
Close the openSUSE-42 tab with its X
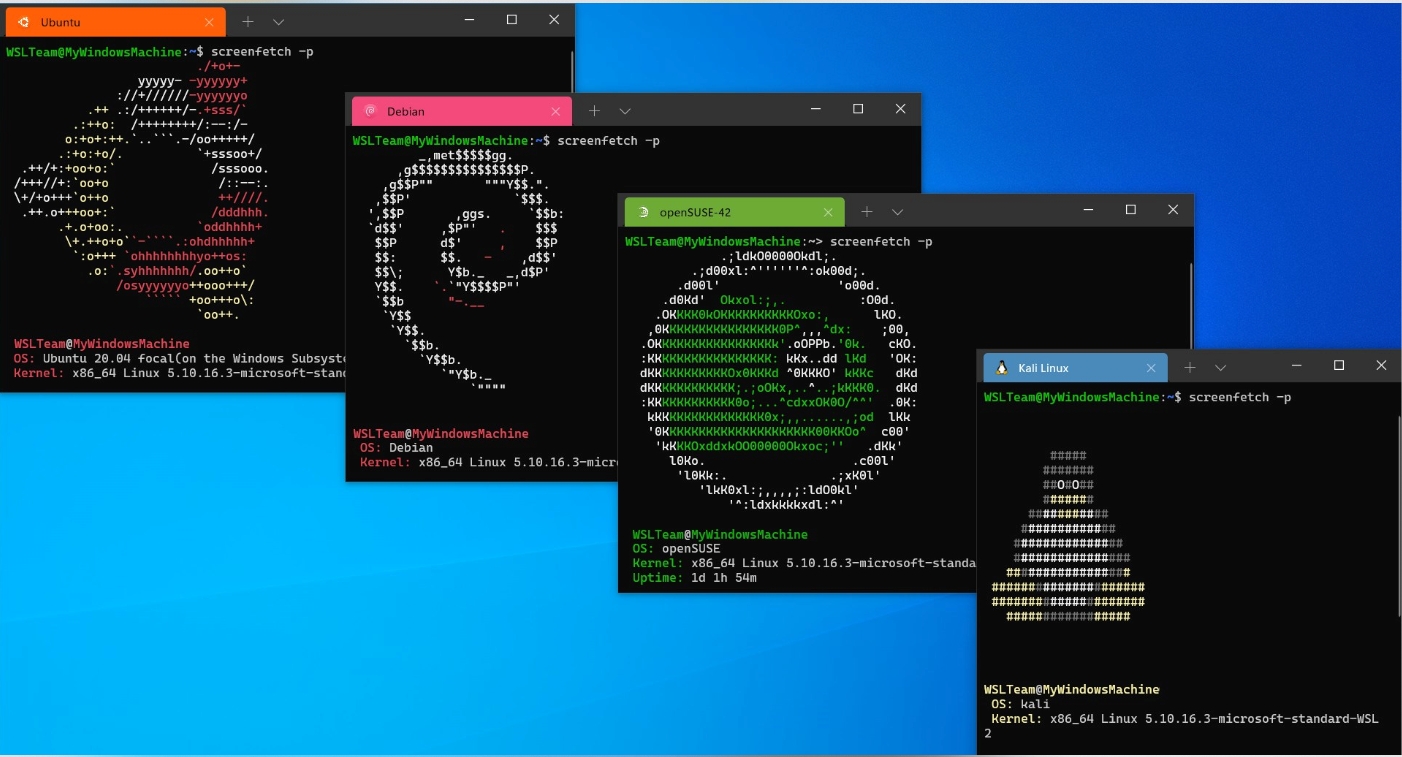828,212
